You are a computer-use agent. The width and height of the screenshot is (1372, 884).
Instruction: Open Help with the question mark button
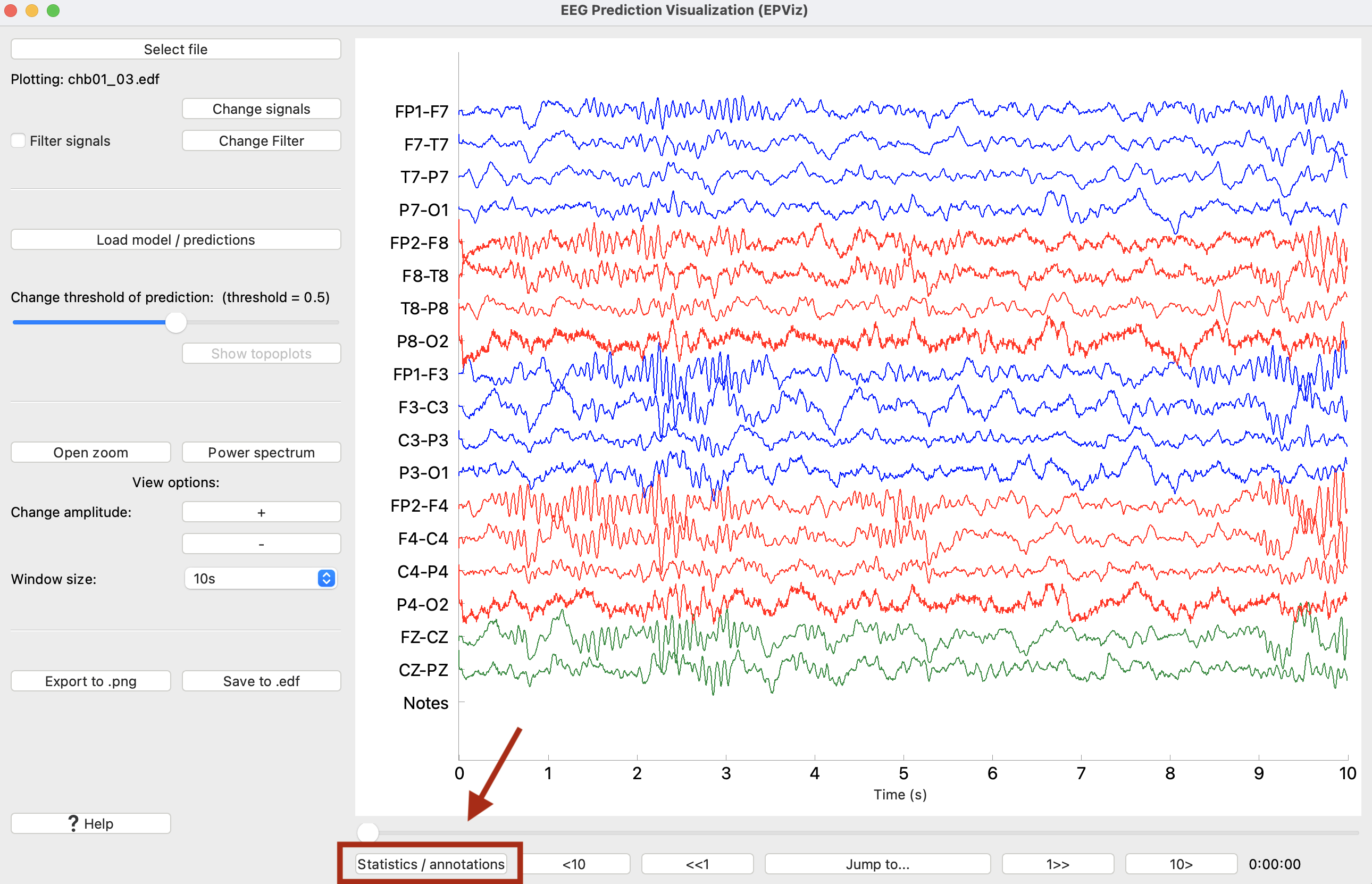pos(90,824)
